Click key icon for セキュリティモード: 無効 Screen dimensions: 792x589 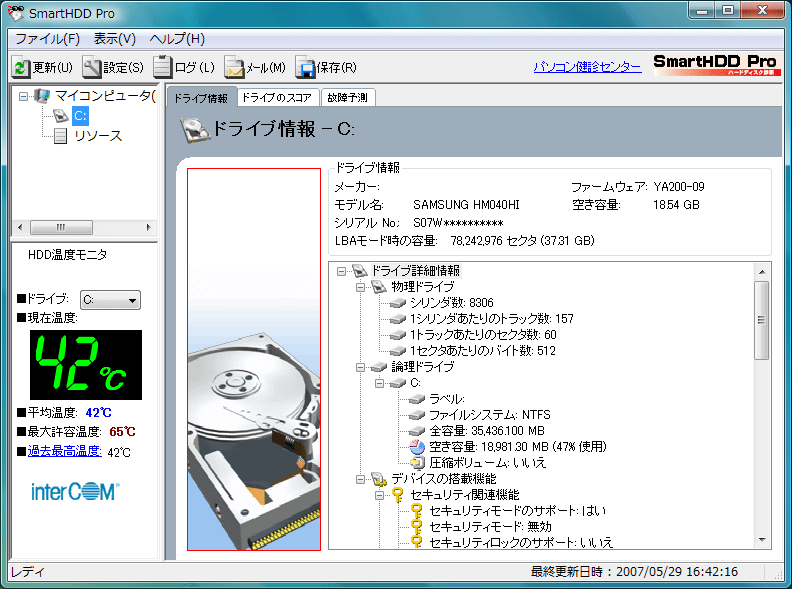pyautogui.click(x=417, y=527)
